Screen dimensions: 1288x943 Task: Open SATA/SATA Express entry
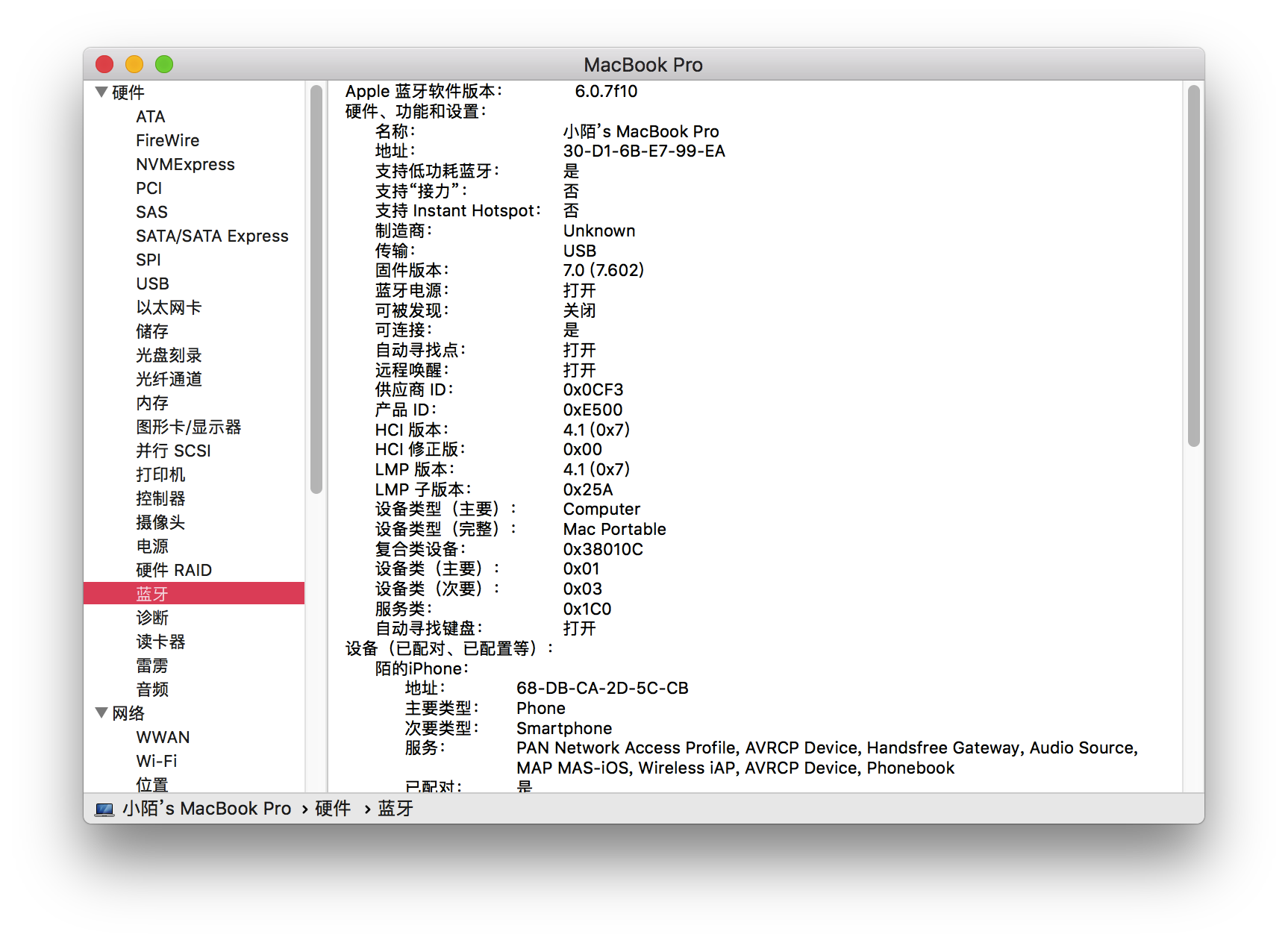click(x=212, y=236)
